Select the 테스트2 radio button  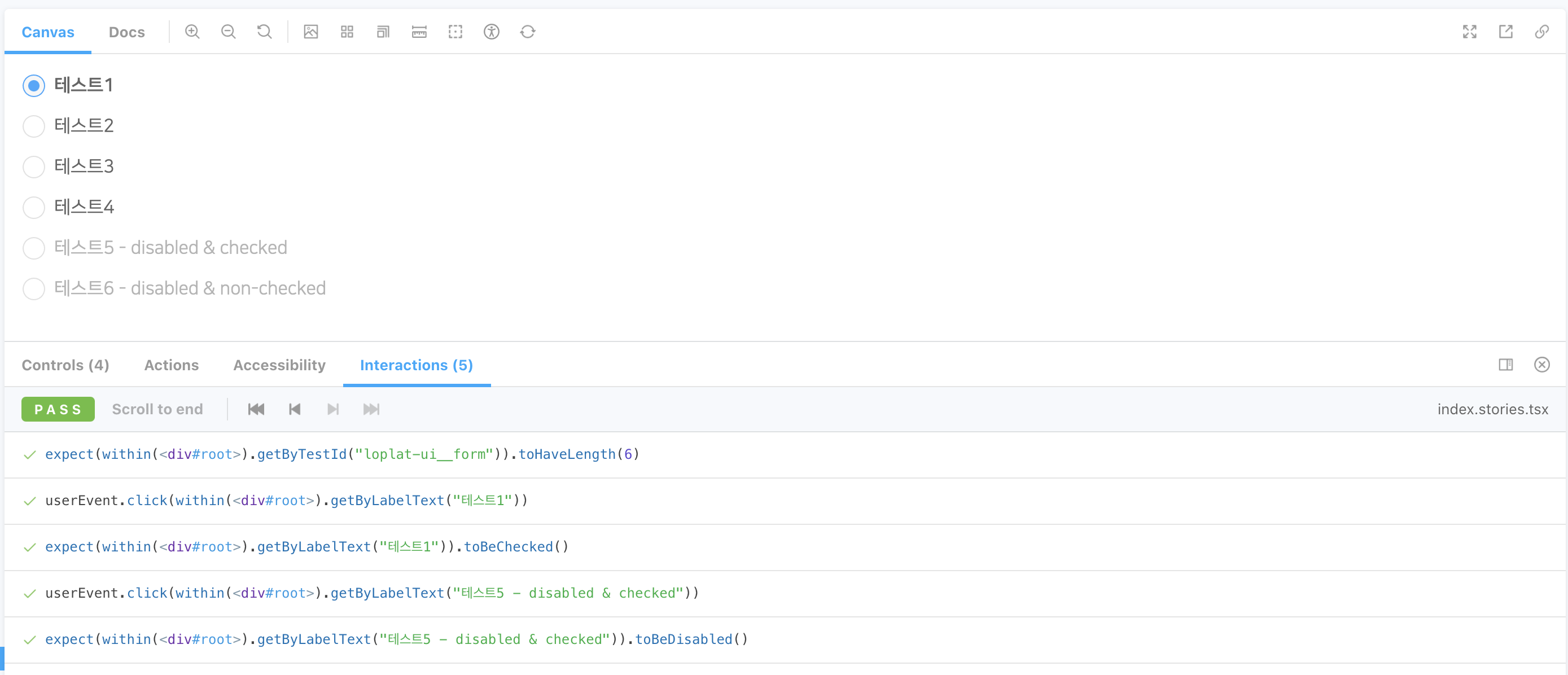34,126
